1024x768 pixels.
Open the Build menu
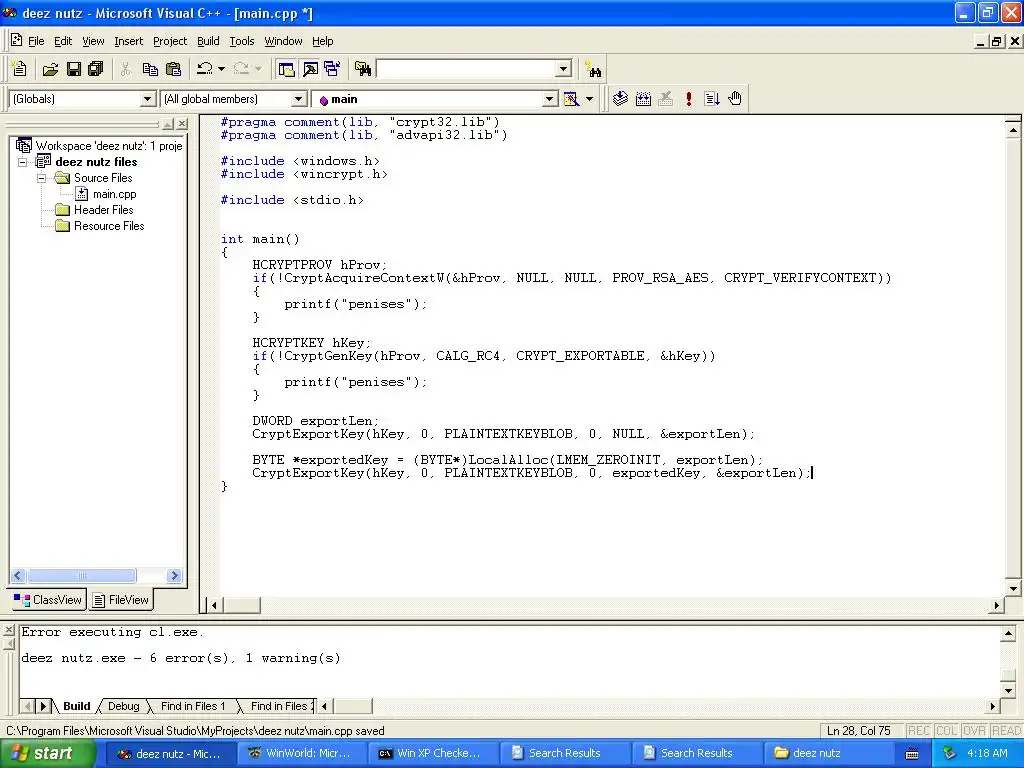point(208,41)
